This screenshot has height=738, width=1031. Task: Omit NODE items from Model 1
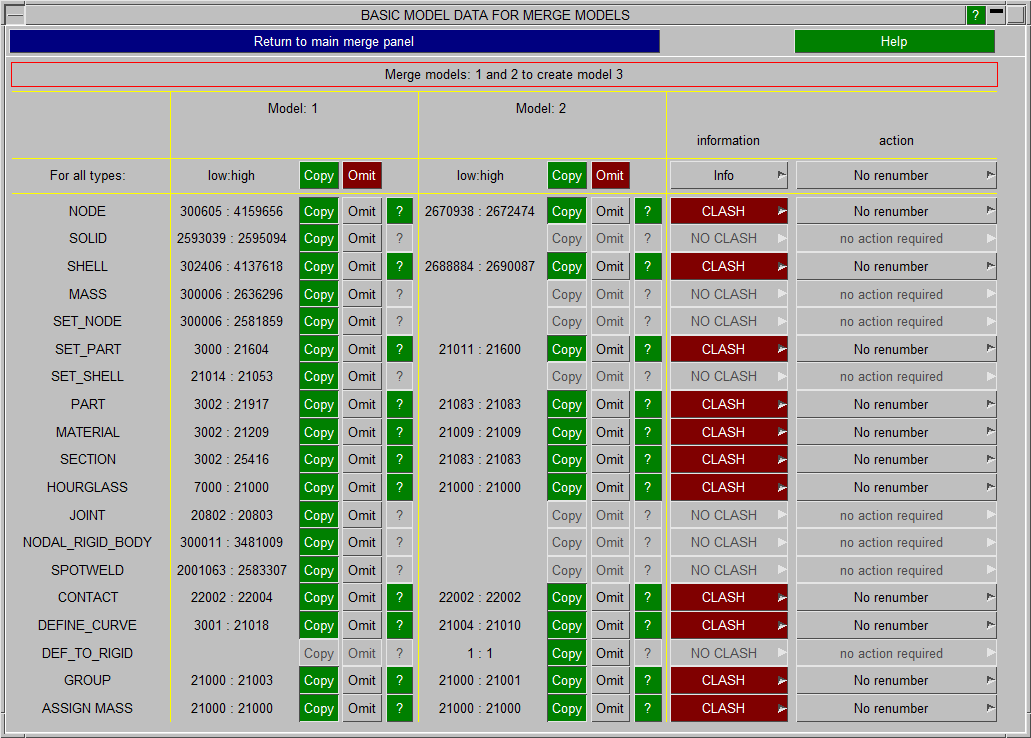tap(362, 211)
